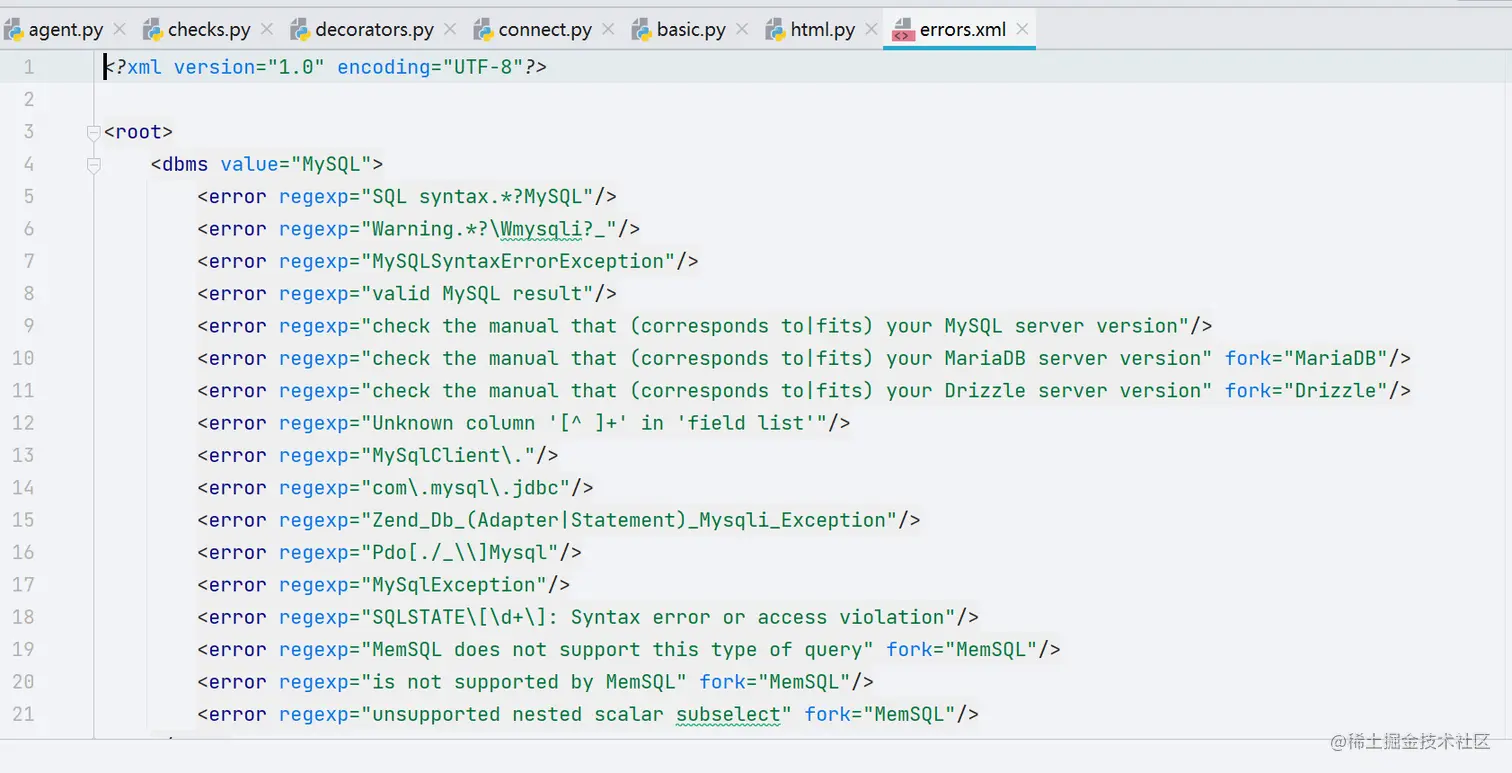
Task: Place cursor in the XML declaration line
Action: click(x=326, y=67)
